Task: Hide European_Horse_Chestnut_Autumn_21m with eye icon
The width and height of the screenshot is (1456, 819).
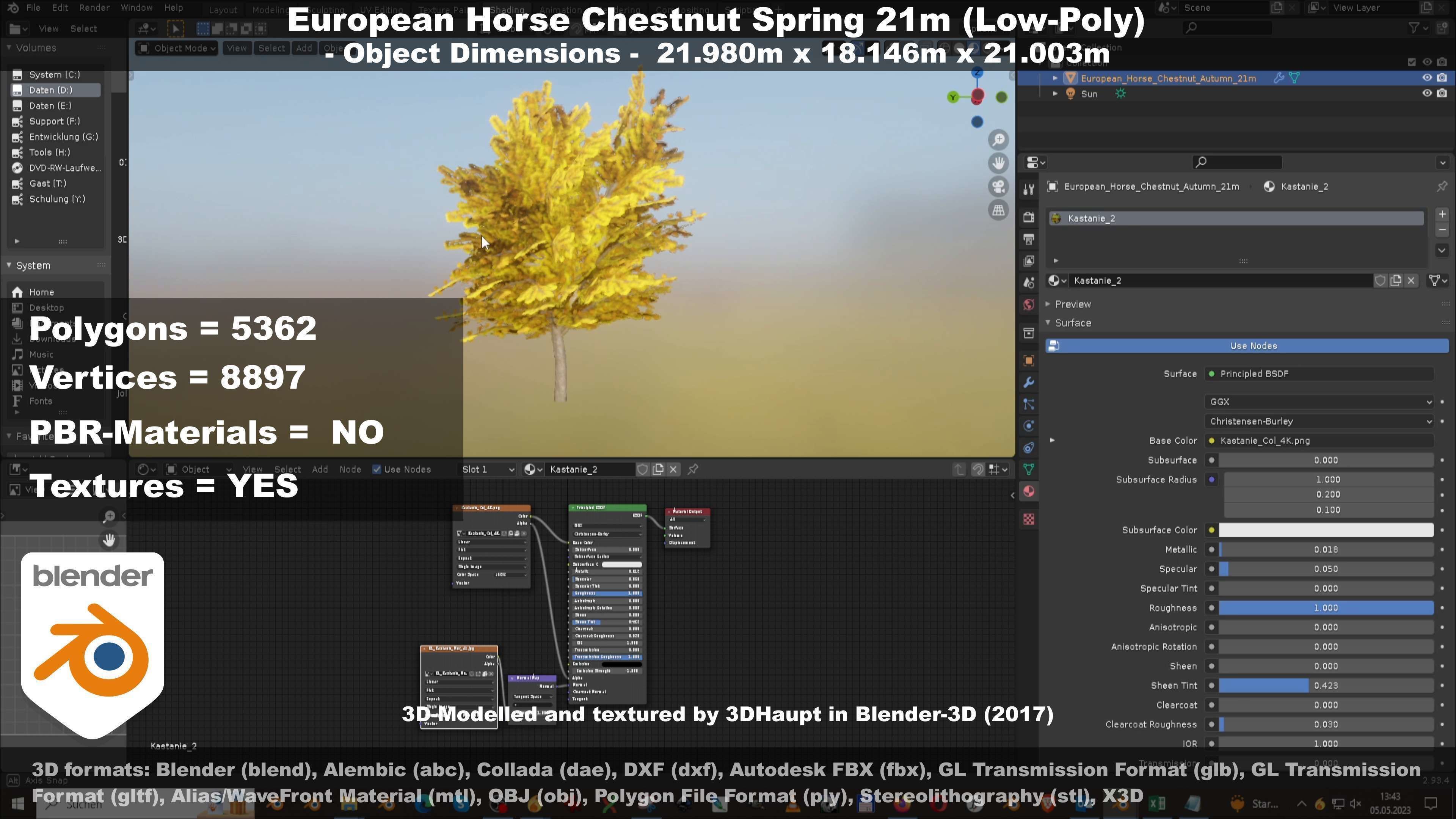Action: pyautogui.click(x=1426, y=78)
